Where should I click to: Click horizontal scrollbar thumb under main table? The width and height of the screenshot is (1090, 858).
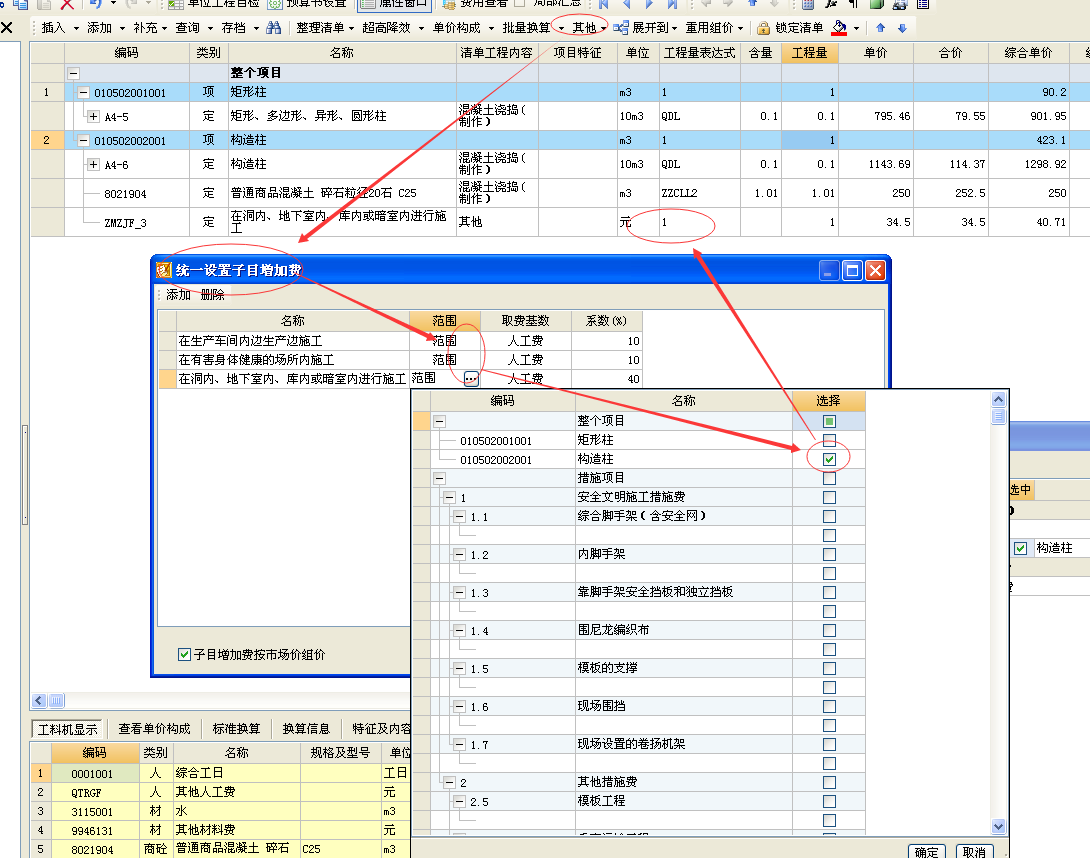[x=57, y=701]
